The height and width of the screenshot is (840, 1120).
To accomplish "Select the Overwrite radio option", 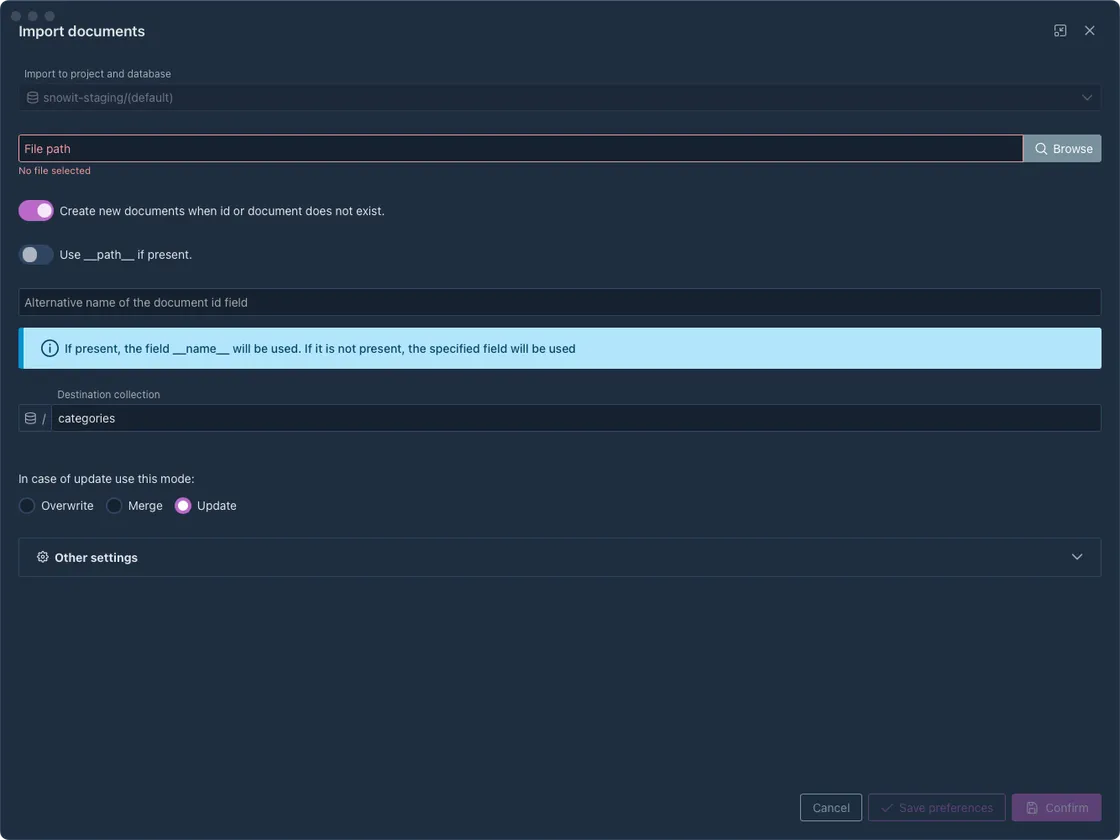I will point(26,506).
